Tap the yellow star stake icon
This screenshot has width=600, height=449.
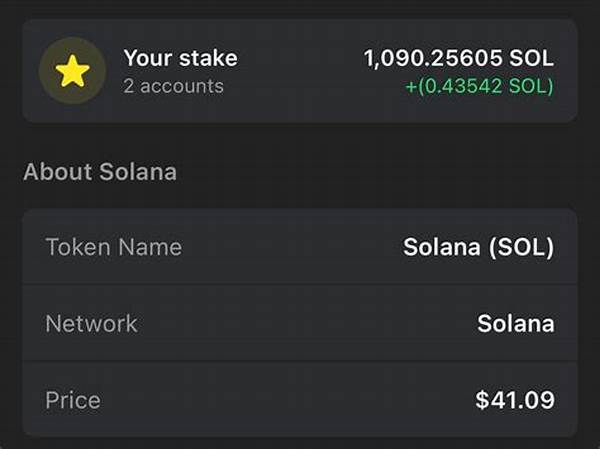click(72, 71)
